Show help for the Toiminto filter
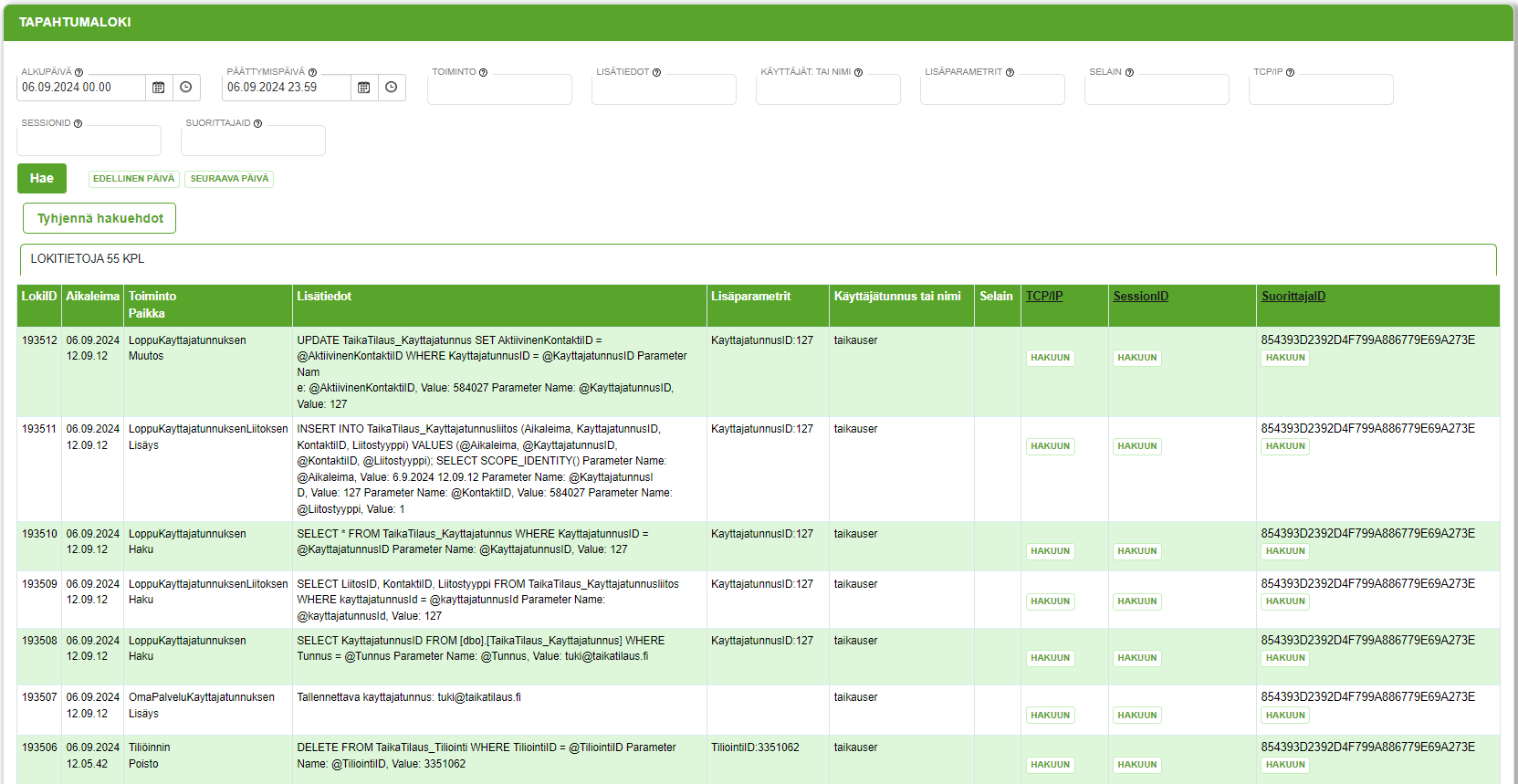Viewport: 1518px width, 784px height. point(483,72)
